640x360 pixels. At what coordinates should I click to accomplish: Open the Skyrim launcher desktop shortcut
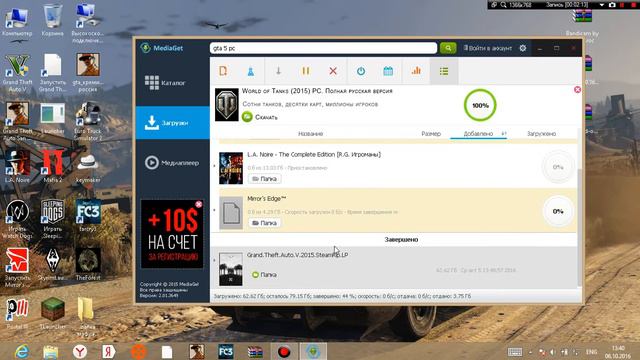[53, 264]
